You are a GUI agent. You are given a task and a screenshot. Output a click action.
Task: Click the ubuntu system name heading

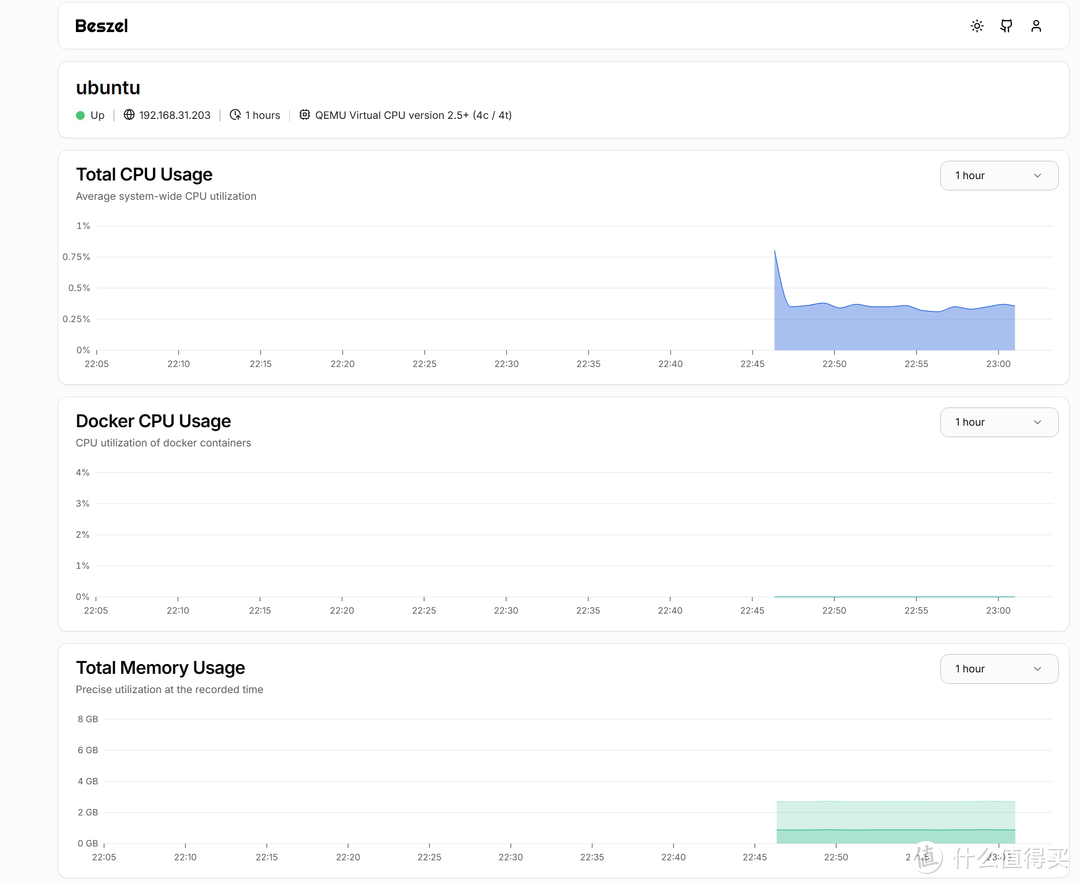[x=108, y=88]
